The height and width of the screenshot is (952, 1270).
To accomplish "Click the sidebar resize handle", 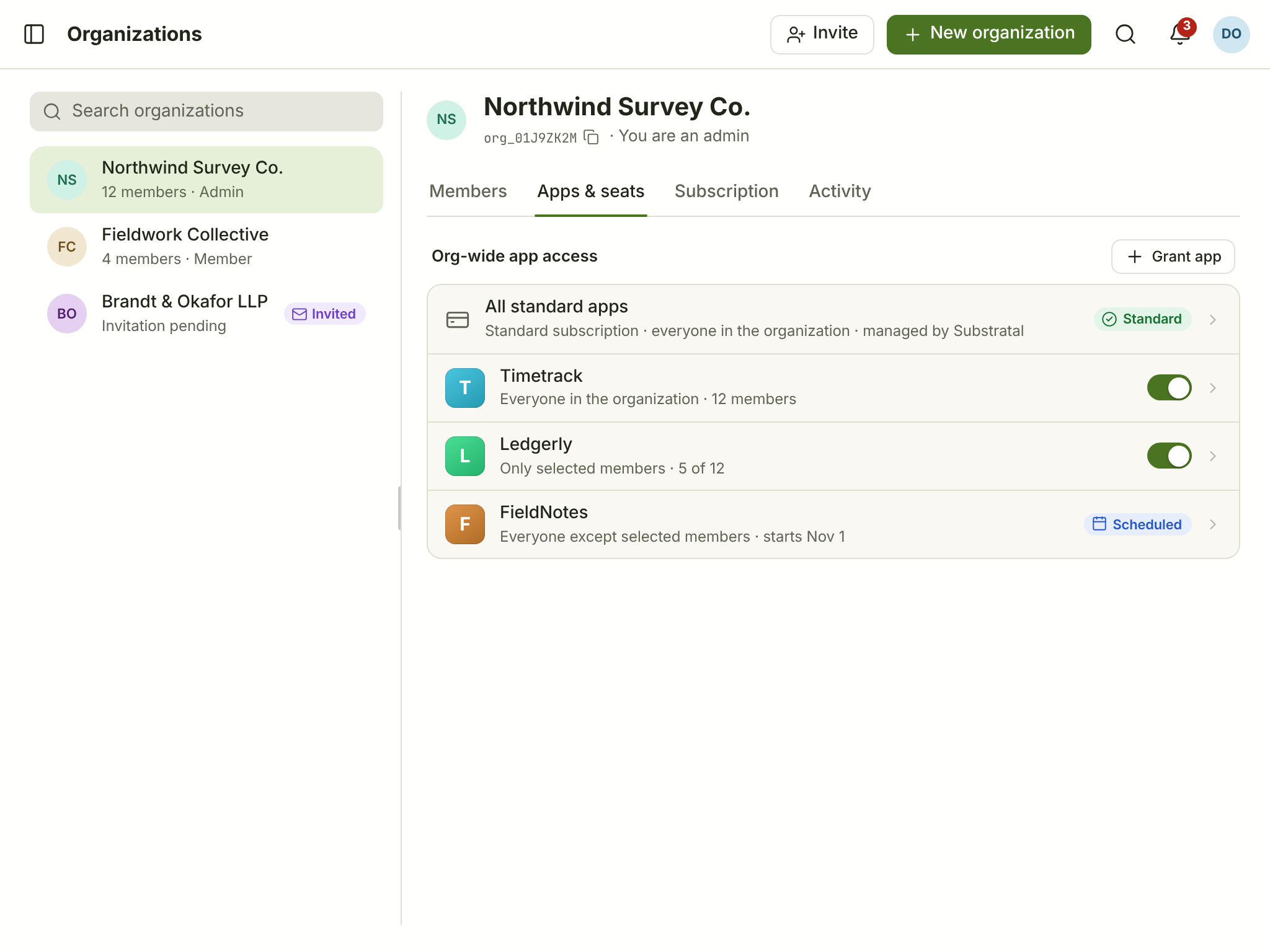I will 400,508.
